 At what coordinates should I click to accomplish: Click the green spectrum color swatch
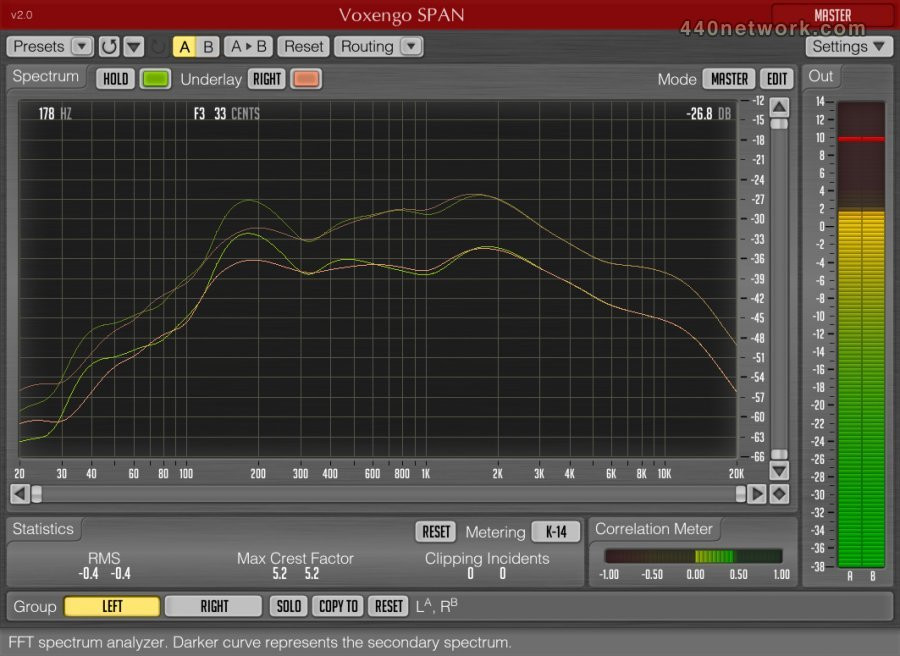click(x=156, y=79)
